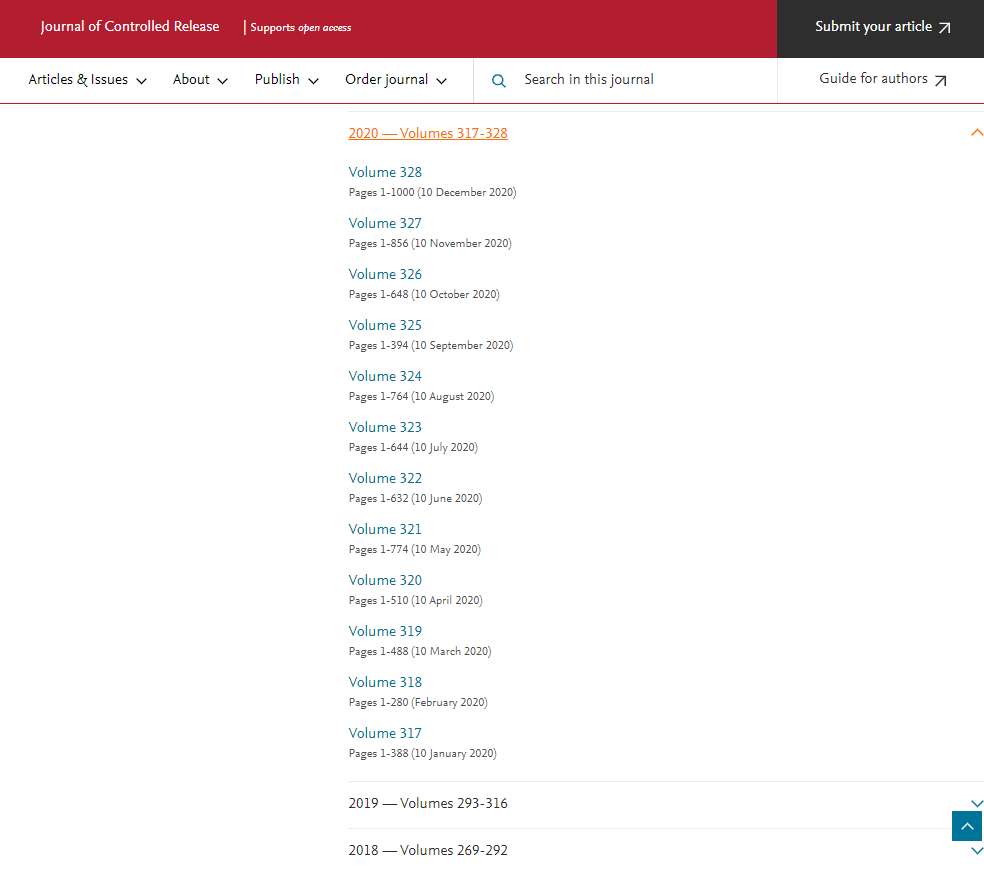Click text Pages 1-1000 (10 December 2020)

[x=432, y=193]
